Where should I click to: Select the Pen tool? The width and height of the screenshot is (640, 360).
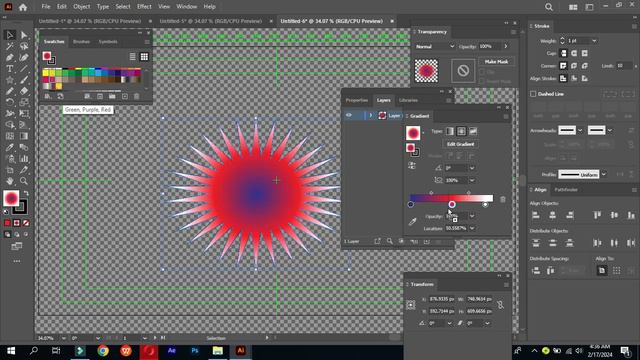coord(10,58)
